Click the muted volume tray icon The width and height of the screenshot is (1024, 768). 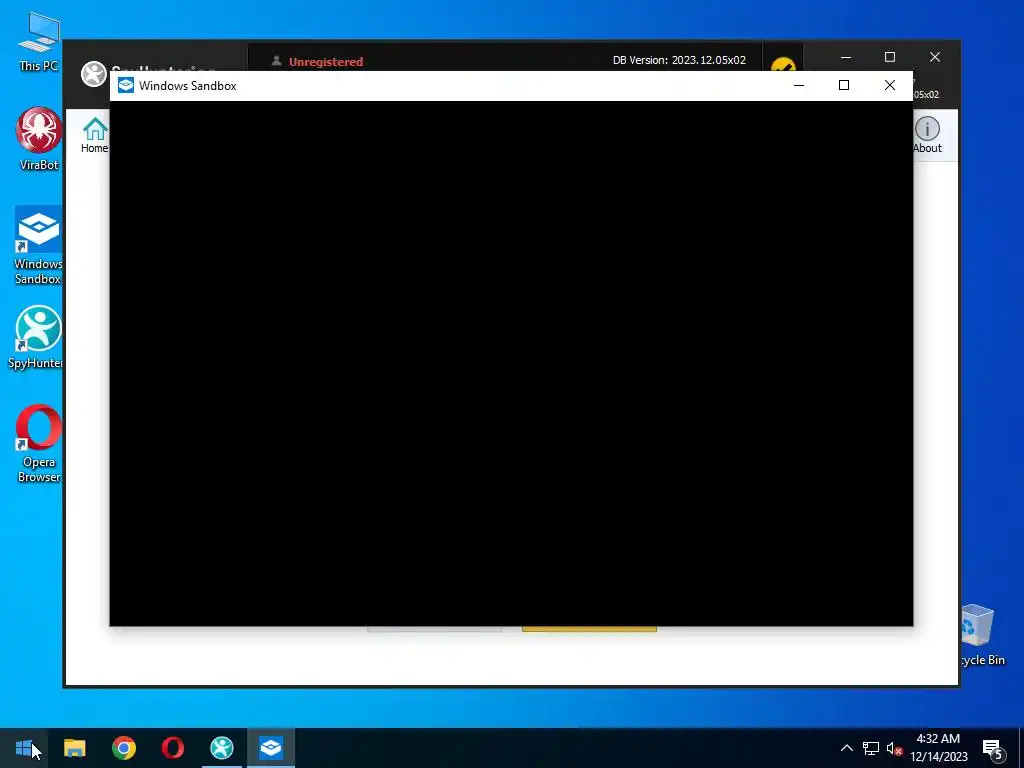(x=894, y=748)
